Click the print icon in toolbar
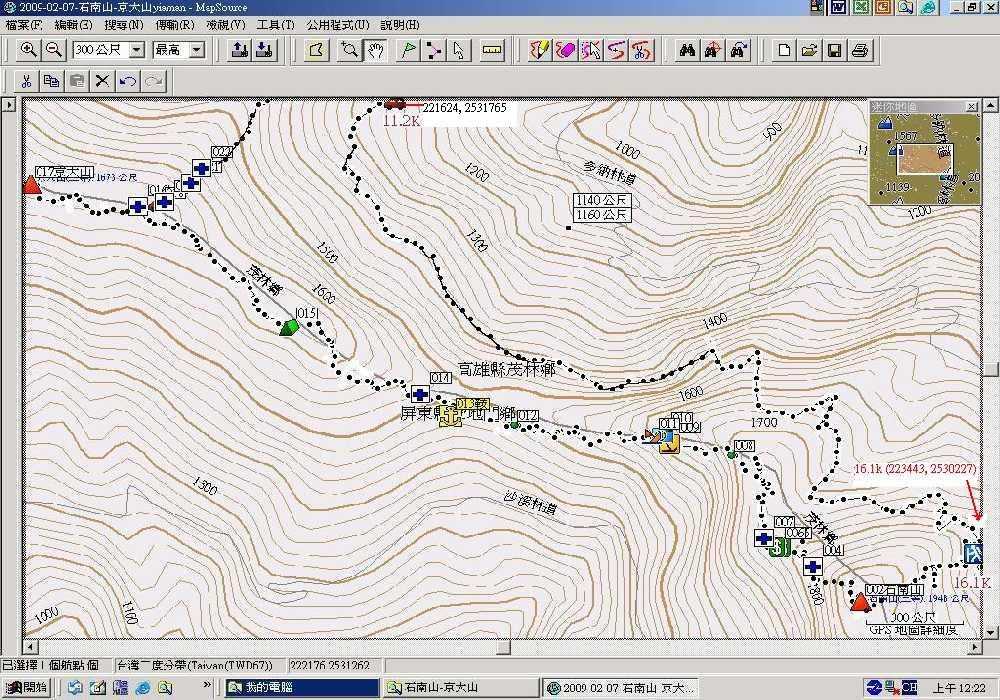Image resolution: width=1000 pixels, height=700 pixels. [x=860, y=49]
